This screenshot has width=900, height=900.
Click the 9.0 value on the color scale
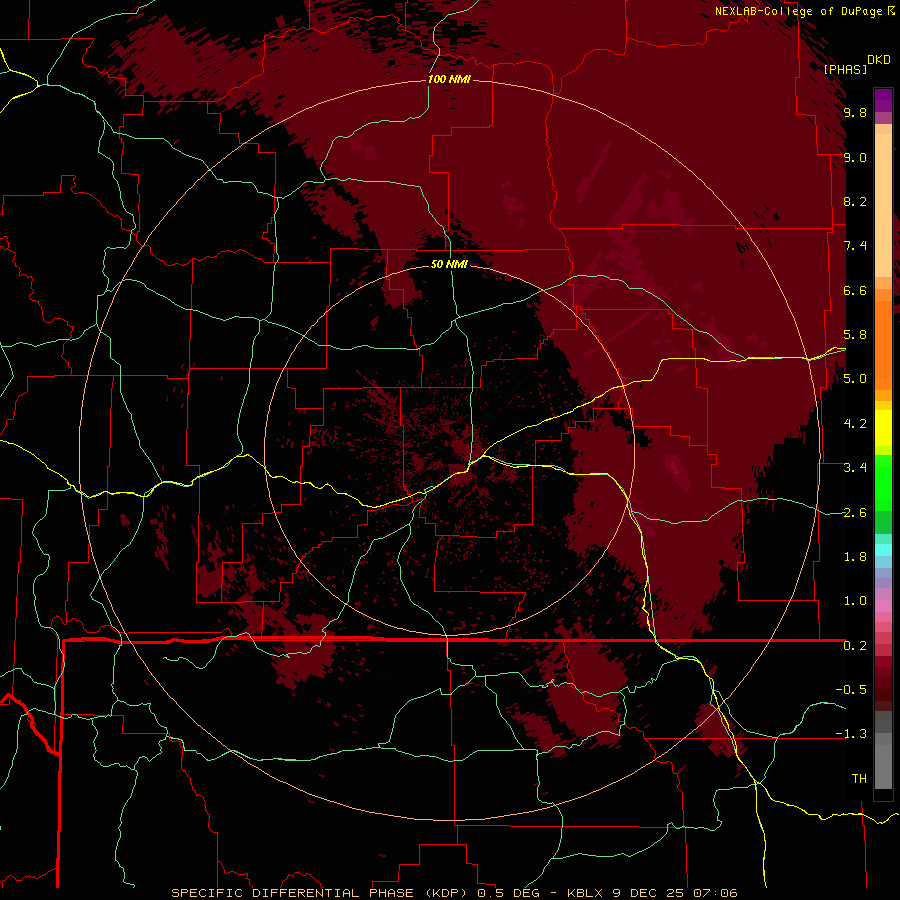point(855,157)
